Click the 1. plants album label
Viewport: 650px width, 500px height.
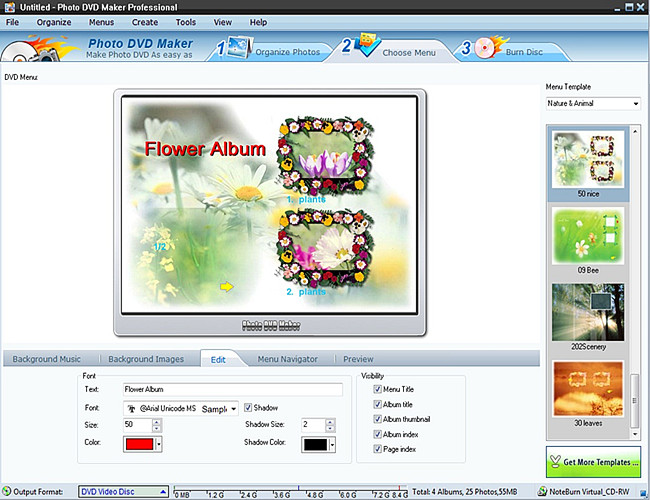coord(306,199)
